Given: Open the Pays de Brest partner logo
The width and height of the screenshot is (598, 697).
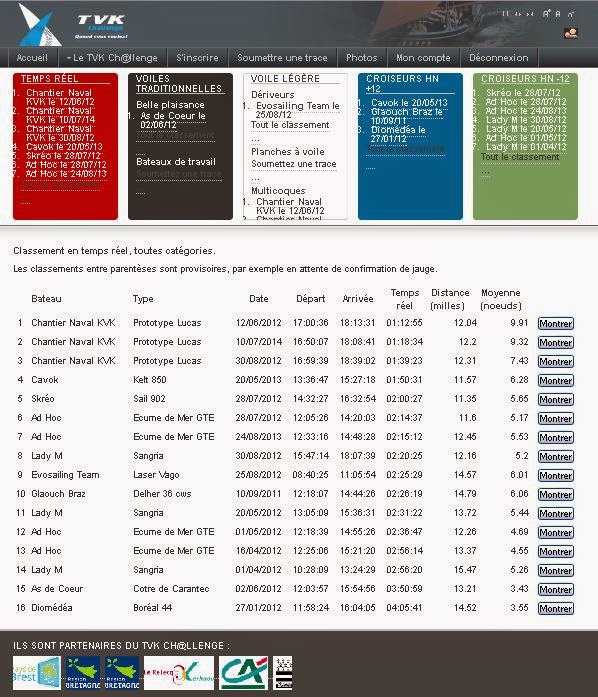Looking at the screenshot, I should [36, 673].
